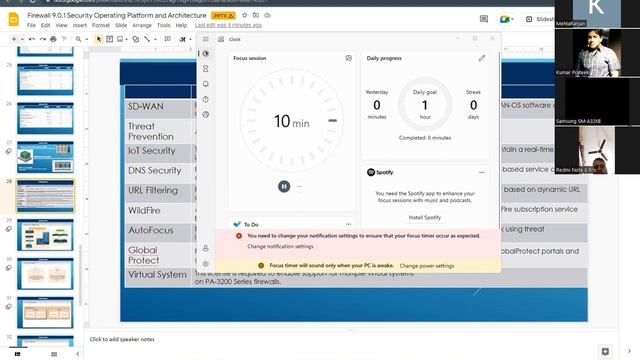Open Change power settings link
The width and height of the screenshot is (640, 360).
(427, 266)
